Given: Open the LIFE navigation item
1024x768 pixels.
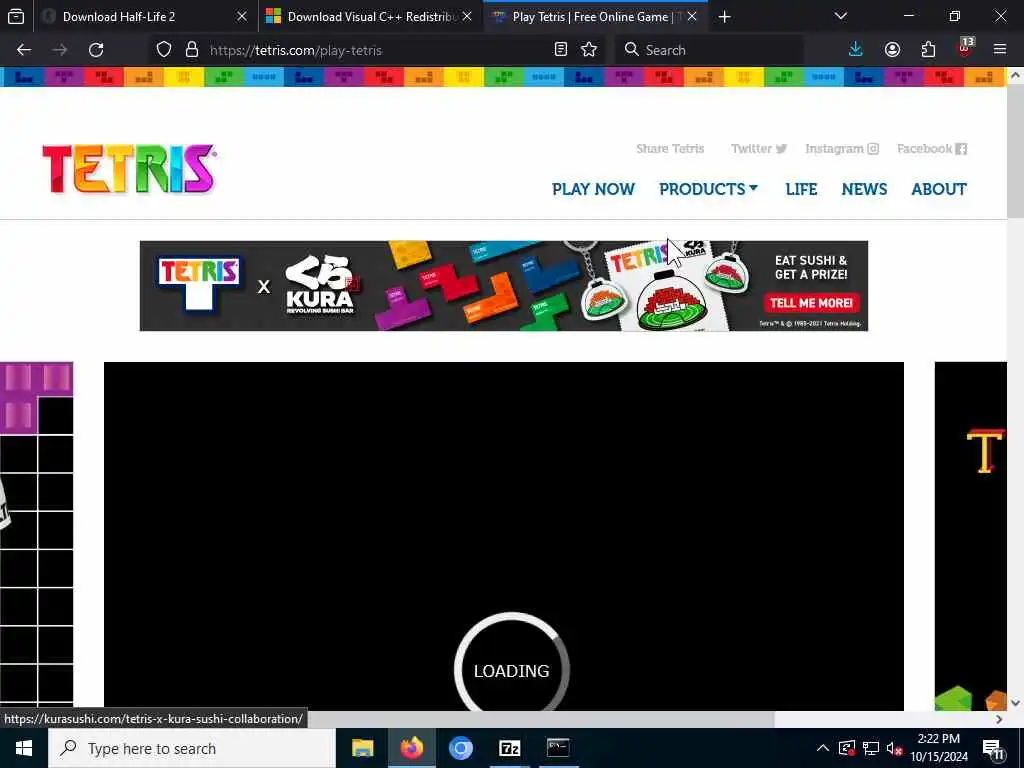Looking at the screenshot, I should [801, 189].
